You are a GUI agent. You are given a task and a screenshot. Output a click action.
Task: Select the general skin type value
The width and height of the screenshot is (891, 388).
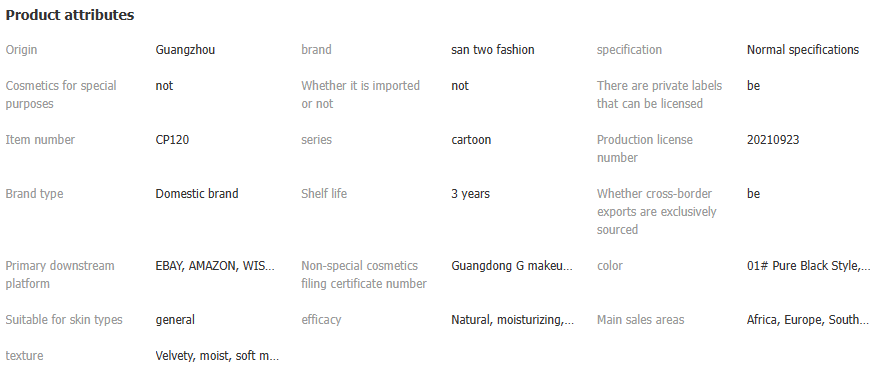click(x=175, y=320)
